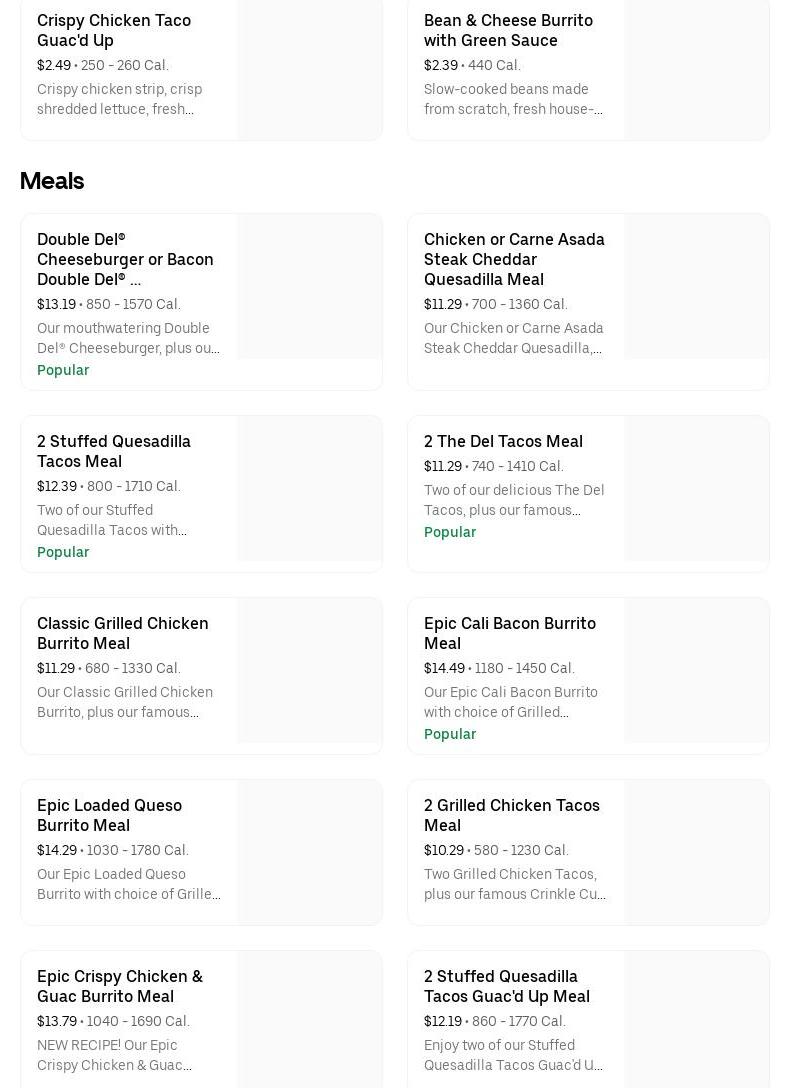The image size is (804, 1088).
Task: Click the Popular tag on 2 The Del Tacos Meal
Action: click(x=450, y=532)
